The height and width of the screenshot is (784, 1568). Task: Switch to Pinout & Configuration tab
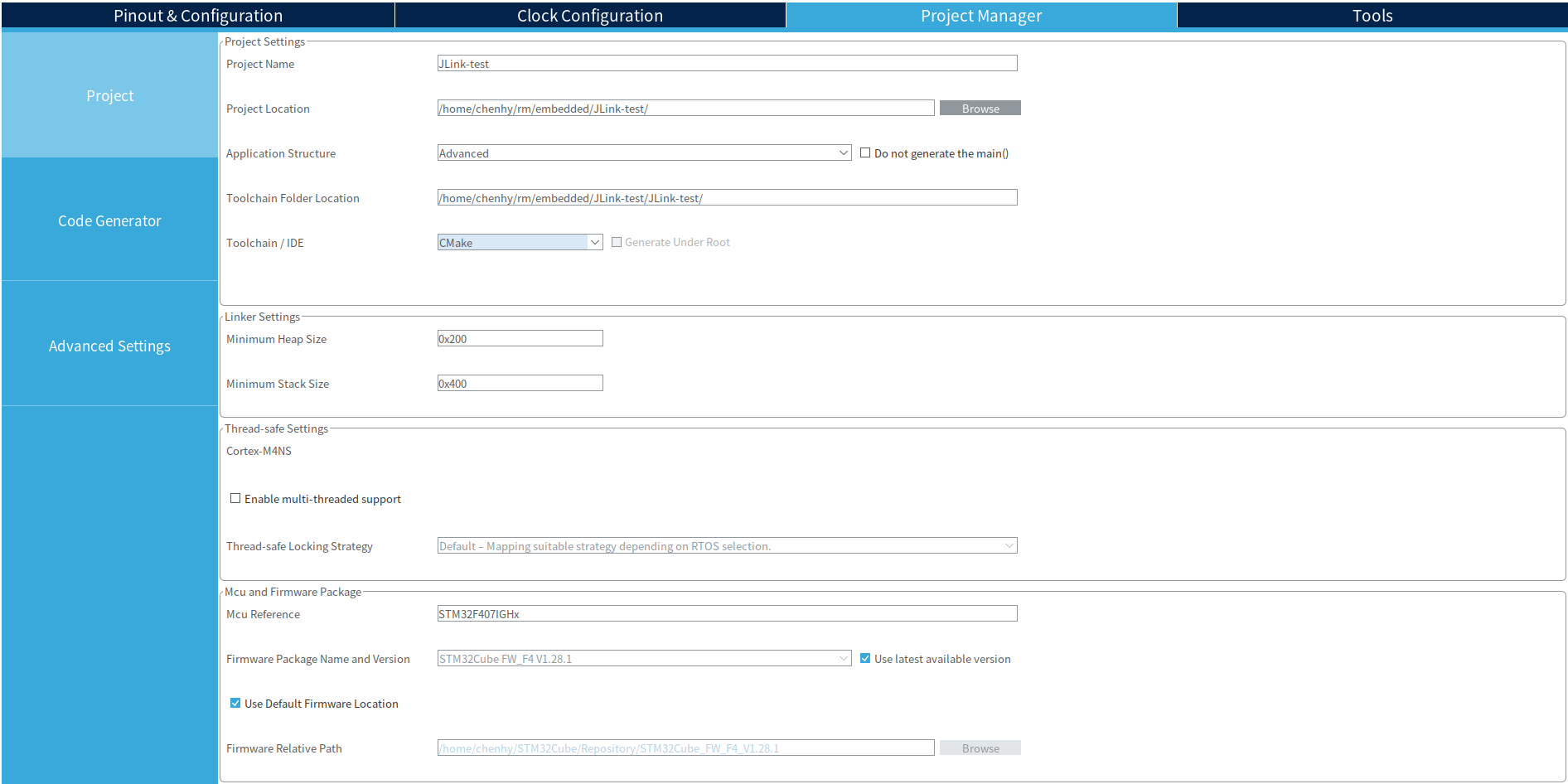[198, 16]
